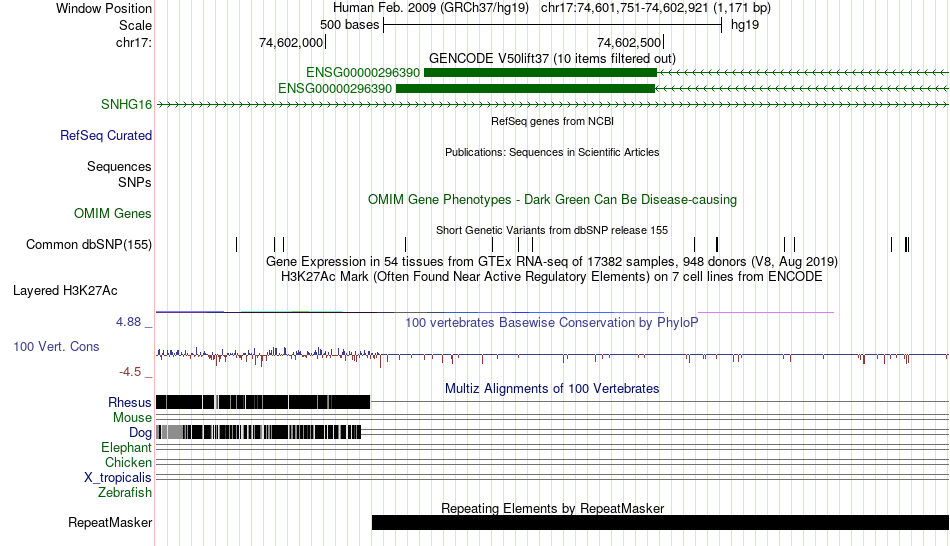The image size is (950, 546).
Task: Click the RefSeq Curated track label
Action: click(105, 135)
